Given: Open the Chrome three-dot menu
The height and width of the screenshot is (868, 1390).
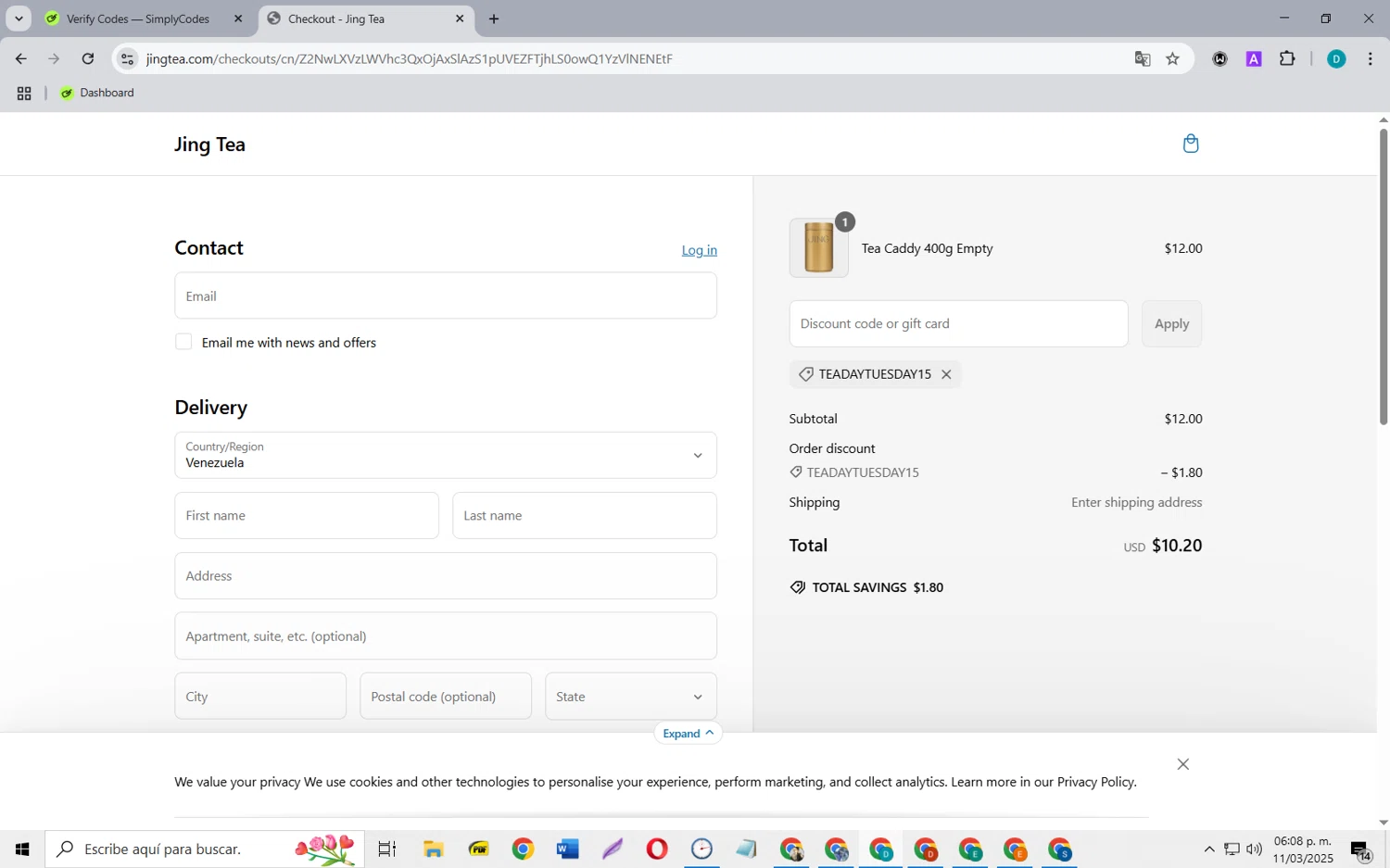Looking at the screenshot, I should coord(1370,58).
